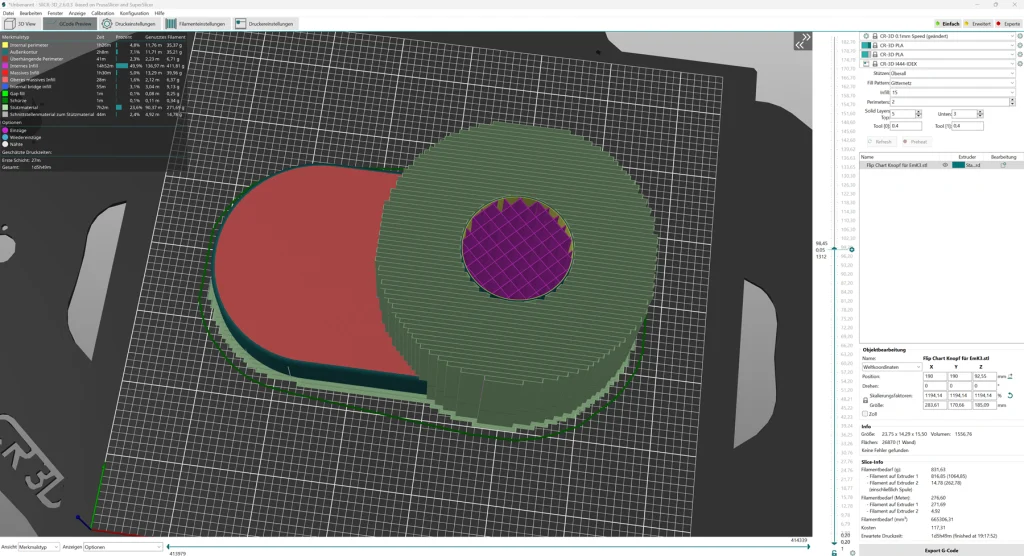Open the Calibration menu
1024x556 pixels.
102,13
